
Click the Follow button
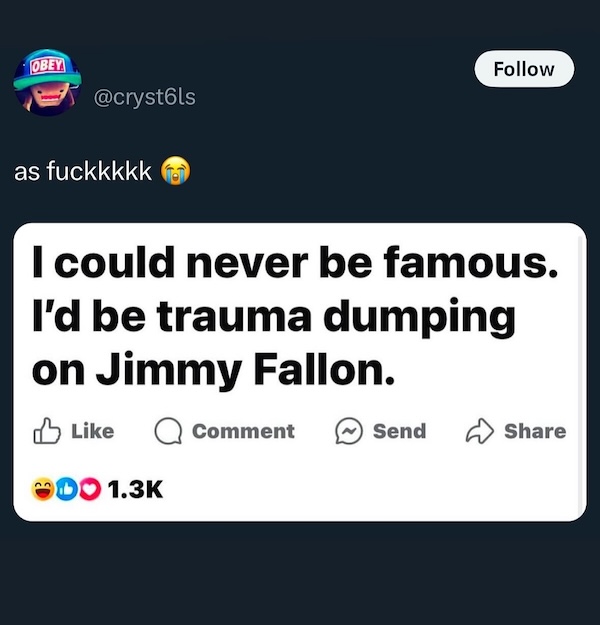tap(524, 69)
